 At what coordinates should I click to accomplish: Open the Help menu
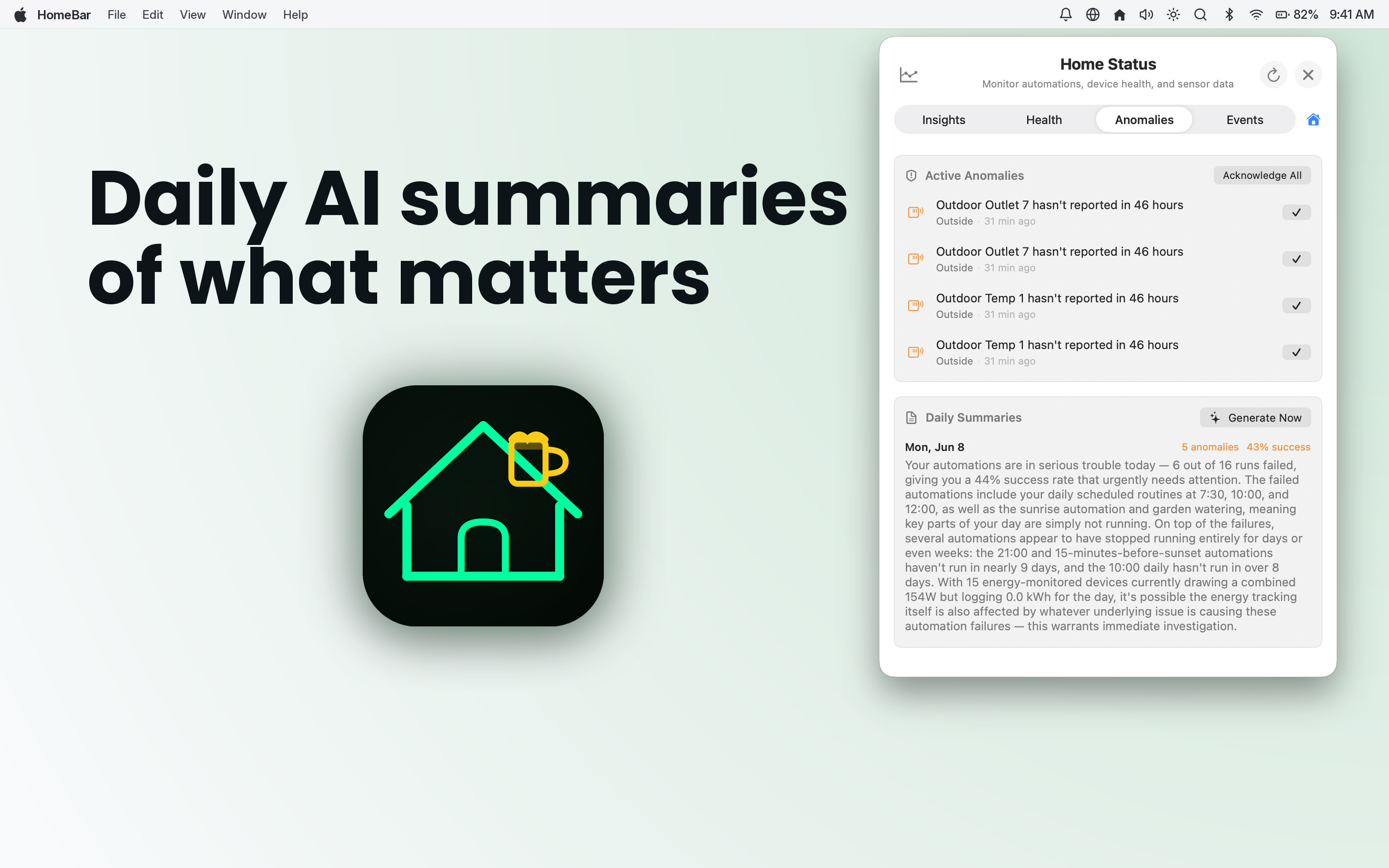tap(295, 14)
